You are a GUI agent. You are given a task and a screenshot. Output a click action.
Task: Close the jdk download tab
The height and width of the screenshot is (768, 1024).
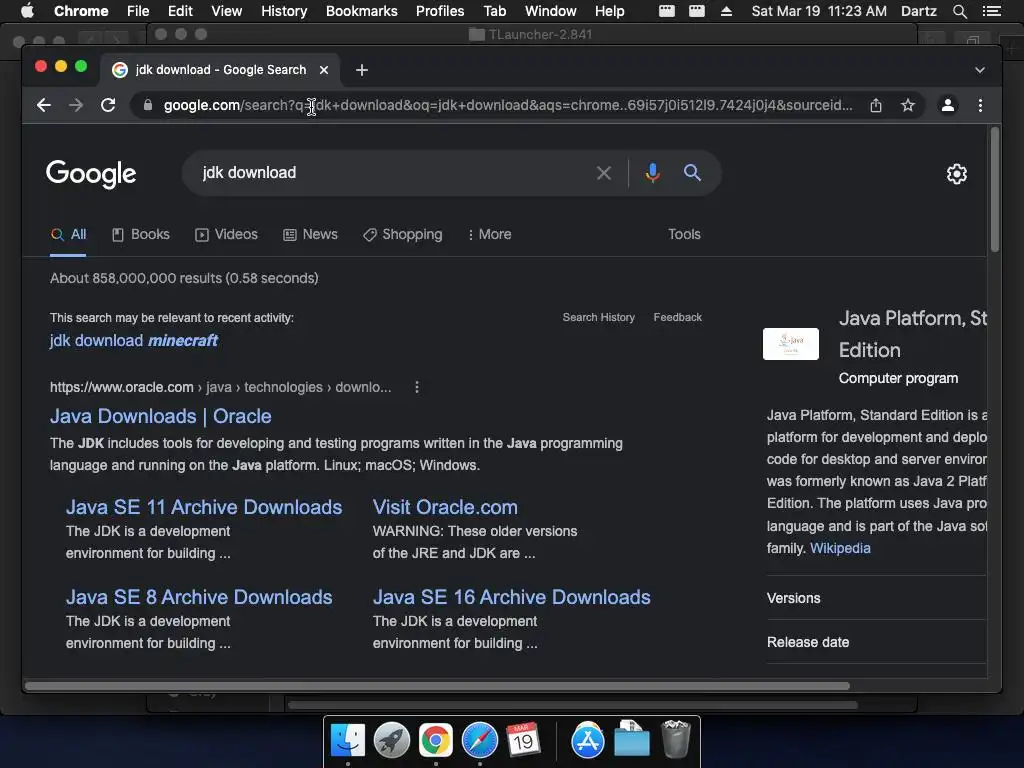coord(324,70)
